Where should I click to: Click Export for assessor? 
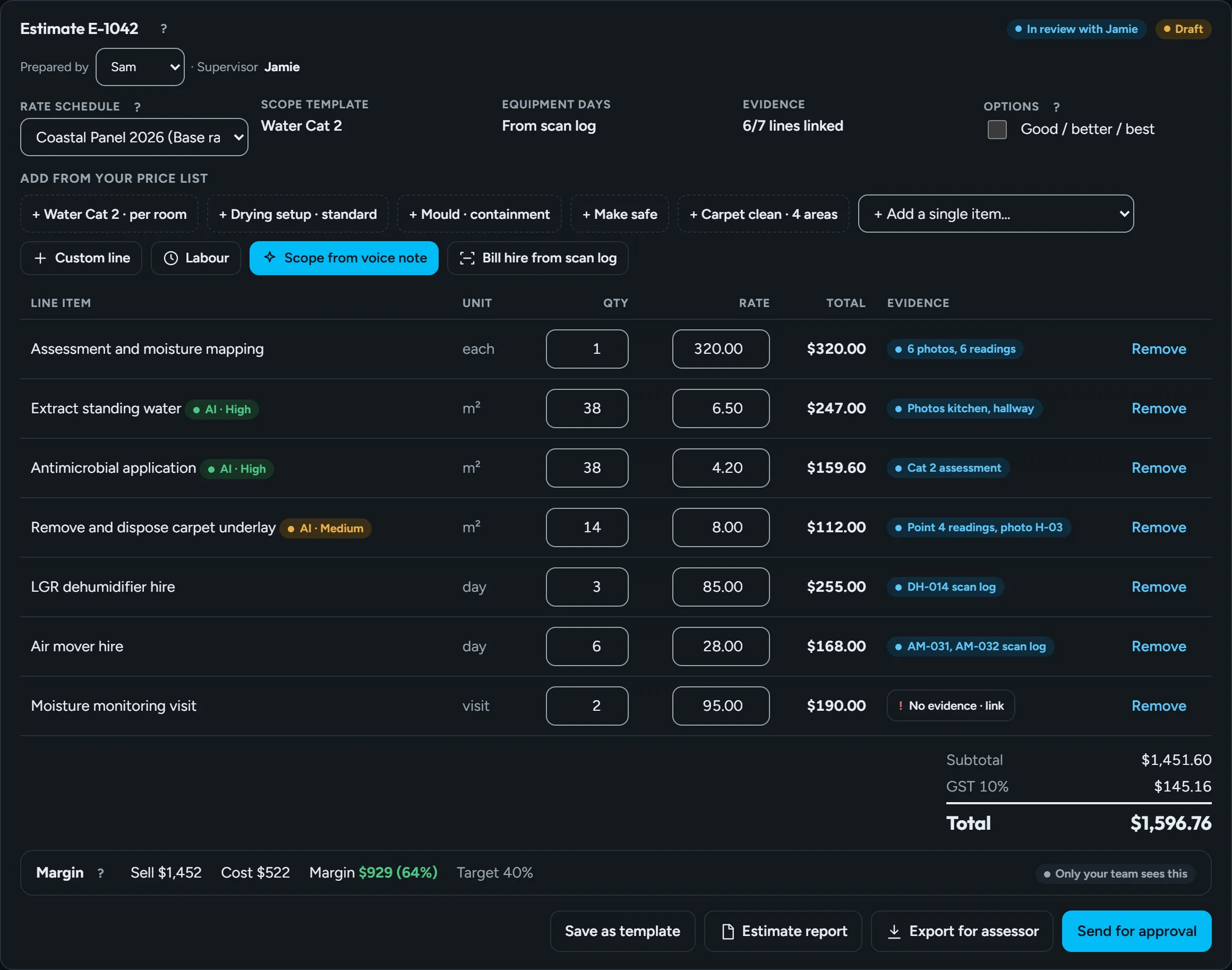coord(962,931)
